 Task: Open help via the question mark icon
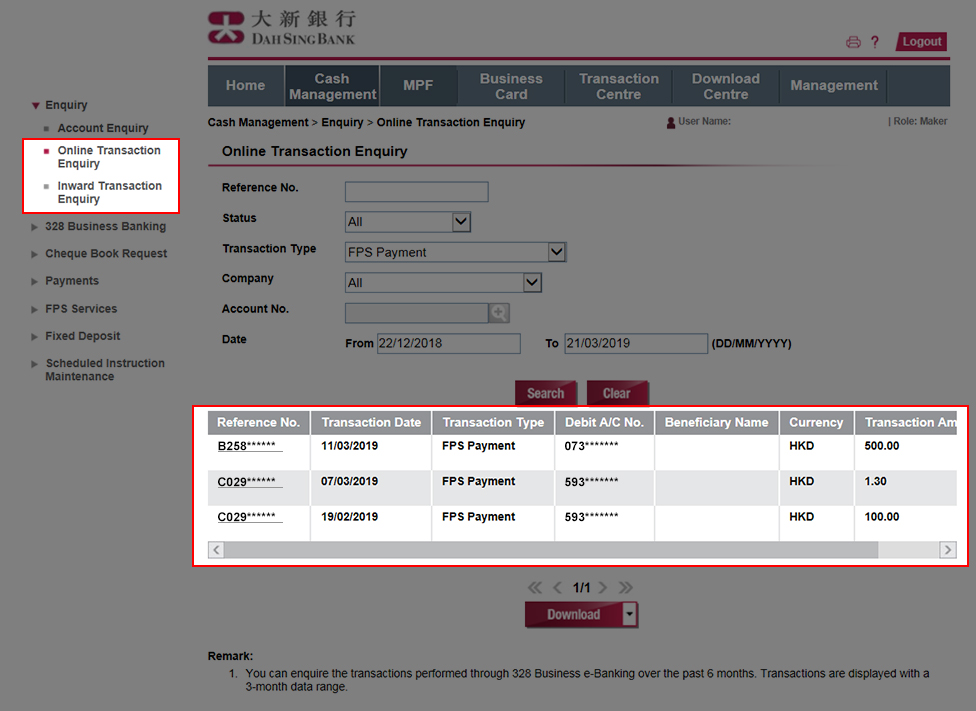pyautogui.click(x=875, y=42)
